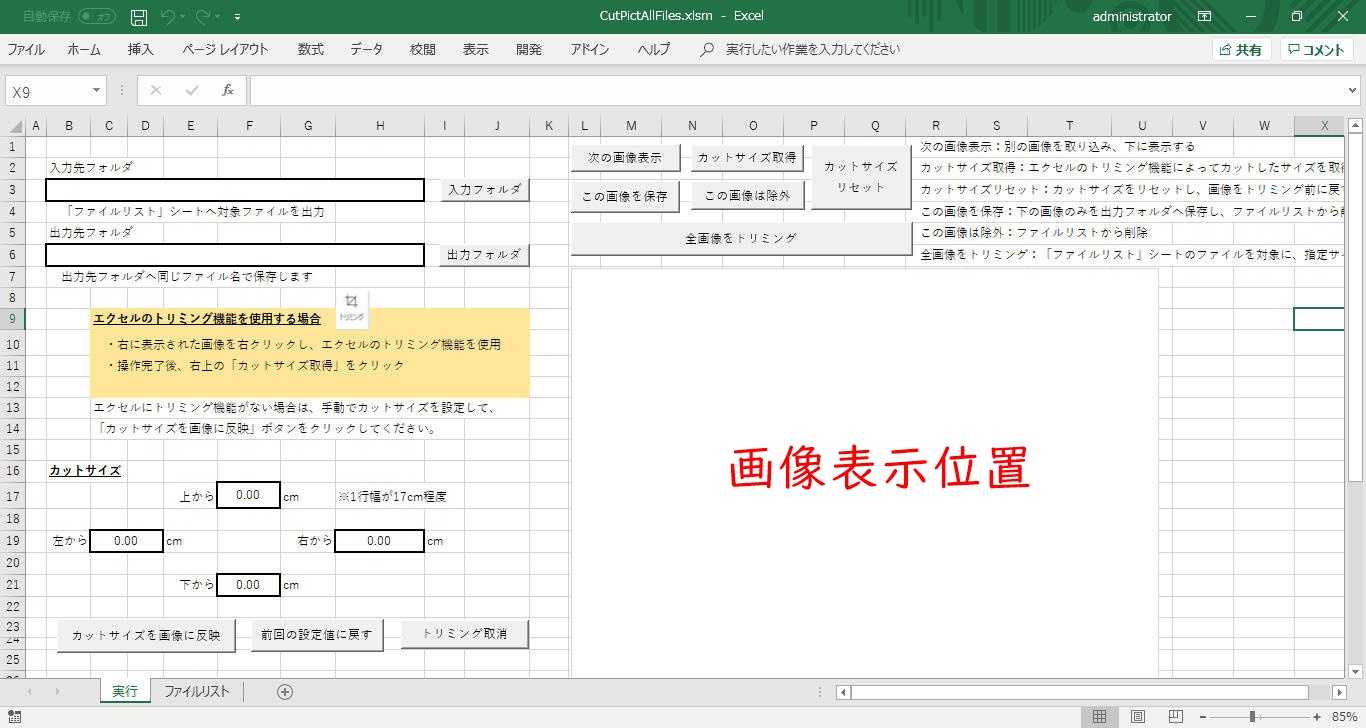Expand the formula bar chevron

(1353, 91)
